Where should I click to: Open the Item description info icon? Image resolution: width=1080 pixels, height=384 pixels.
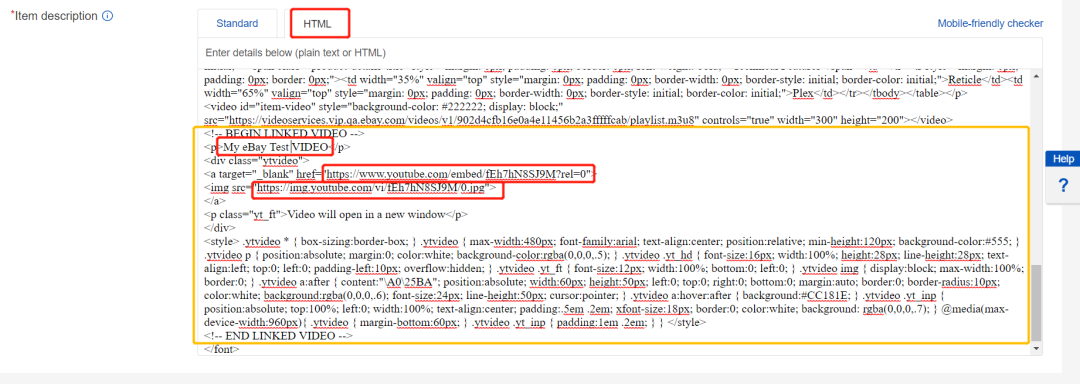107,16
